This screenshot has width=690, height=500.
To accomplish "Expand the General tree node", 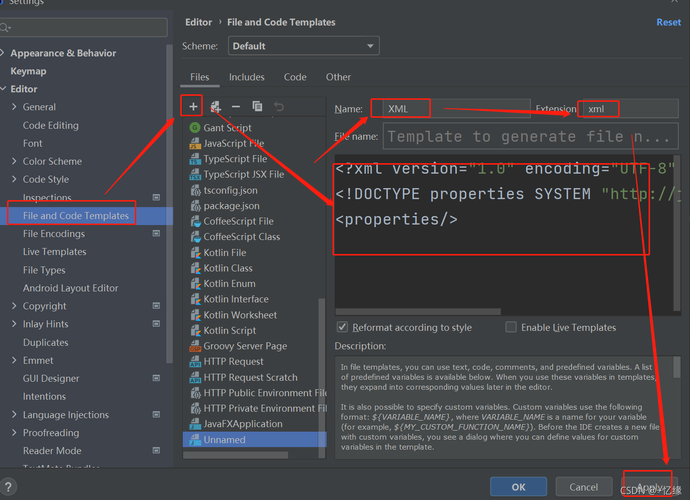I will 14,107.
